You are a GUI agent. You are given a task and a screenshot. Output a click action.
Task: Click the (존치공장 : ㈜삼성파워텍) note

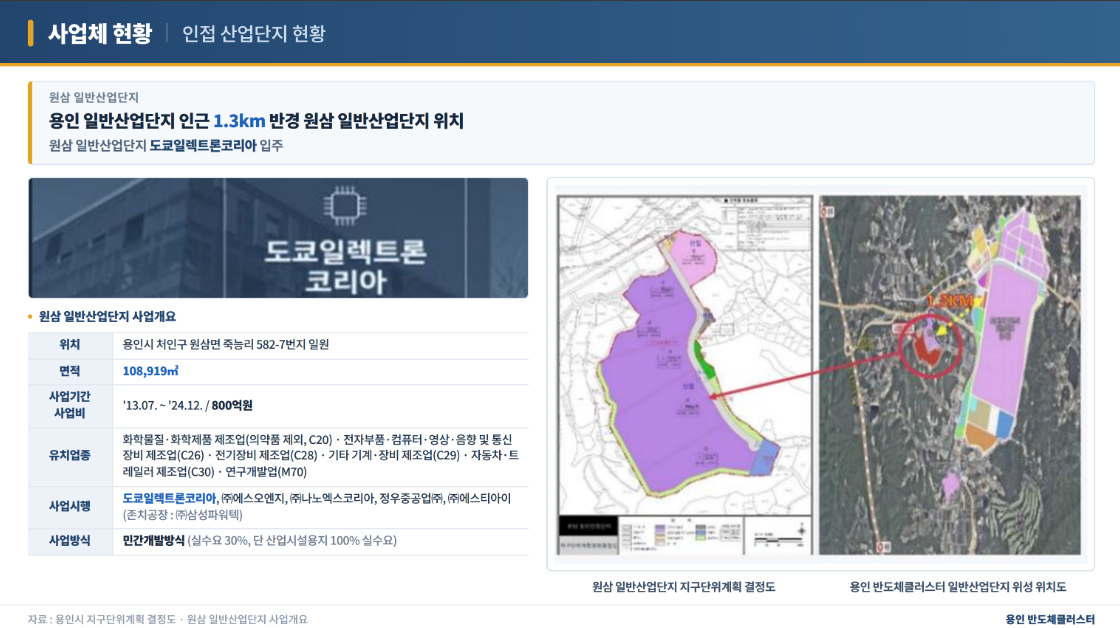pos(182,515)
